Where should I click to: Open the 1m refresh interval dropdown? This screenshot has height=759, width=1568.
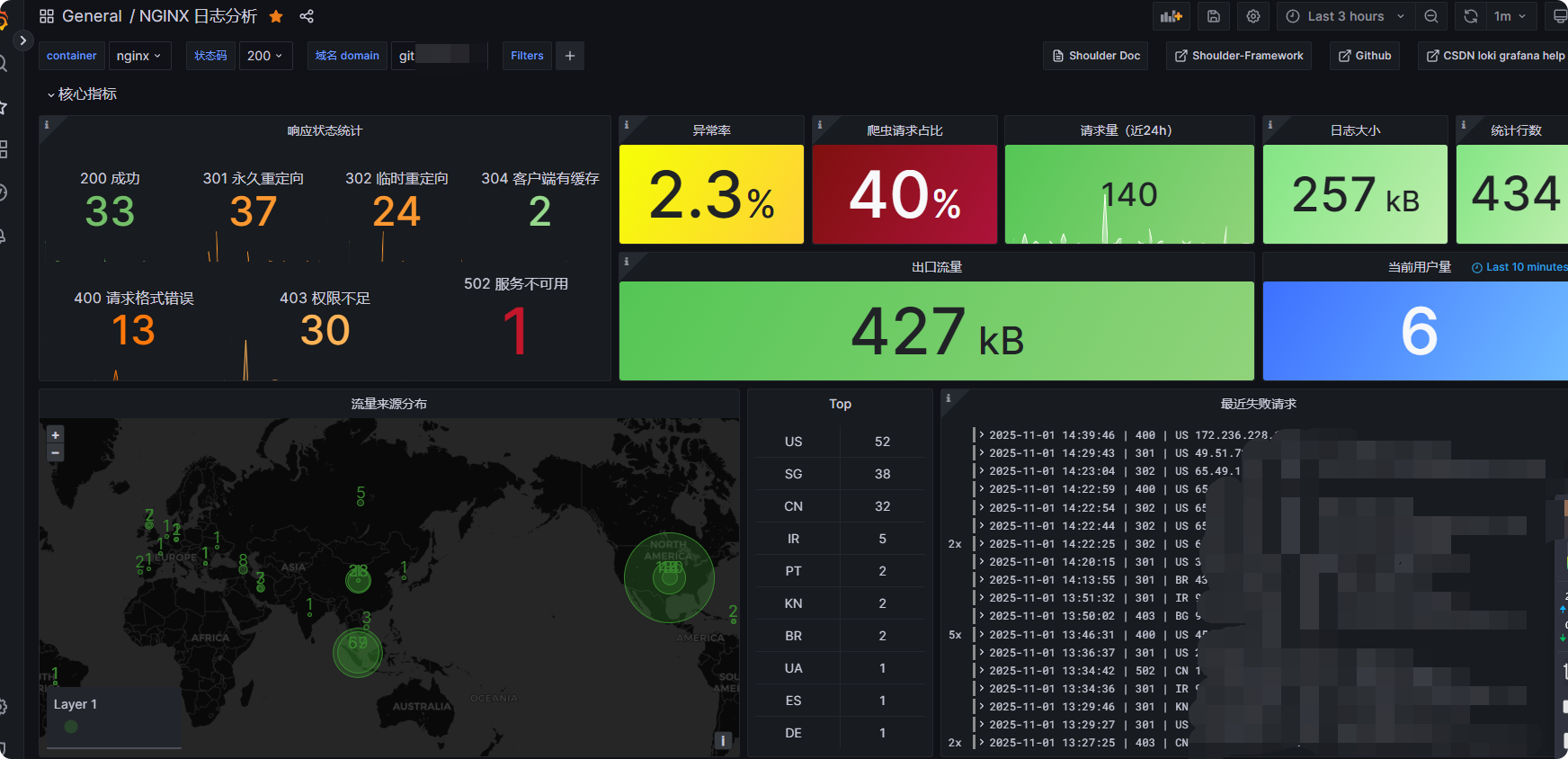point(1510,16)
